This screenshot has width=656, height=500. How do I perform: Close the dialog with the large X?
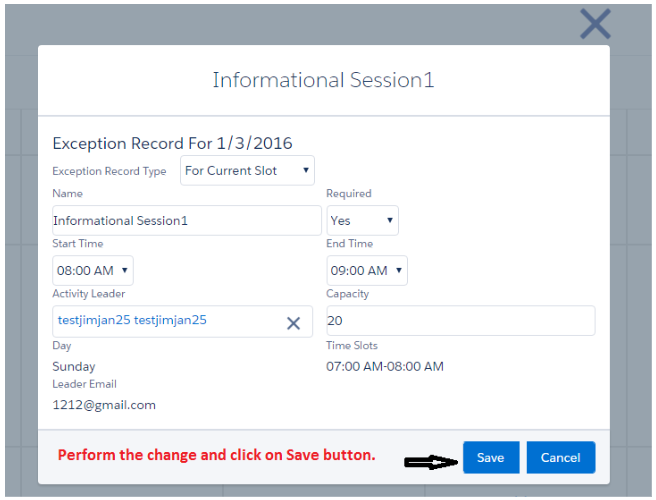(595, 24)
